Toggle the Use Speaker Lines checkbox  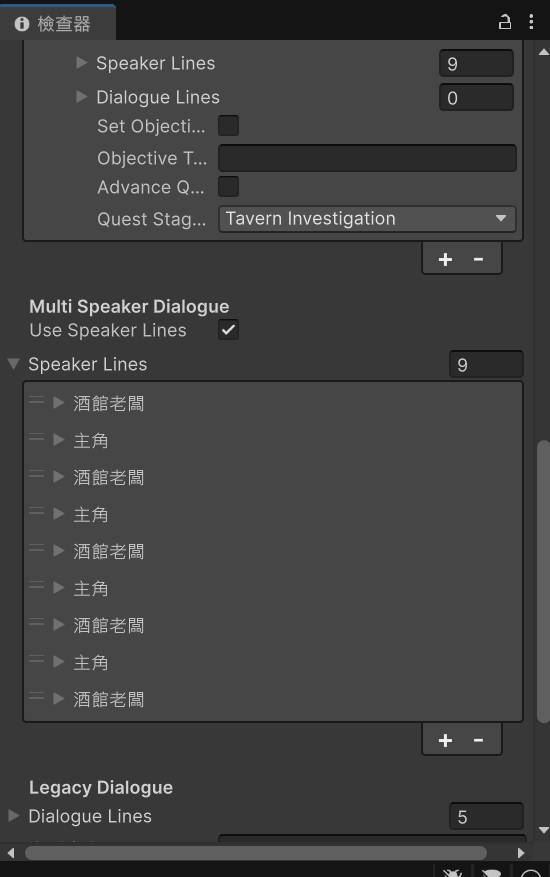[x=228, y=330]
